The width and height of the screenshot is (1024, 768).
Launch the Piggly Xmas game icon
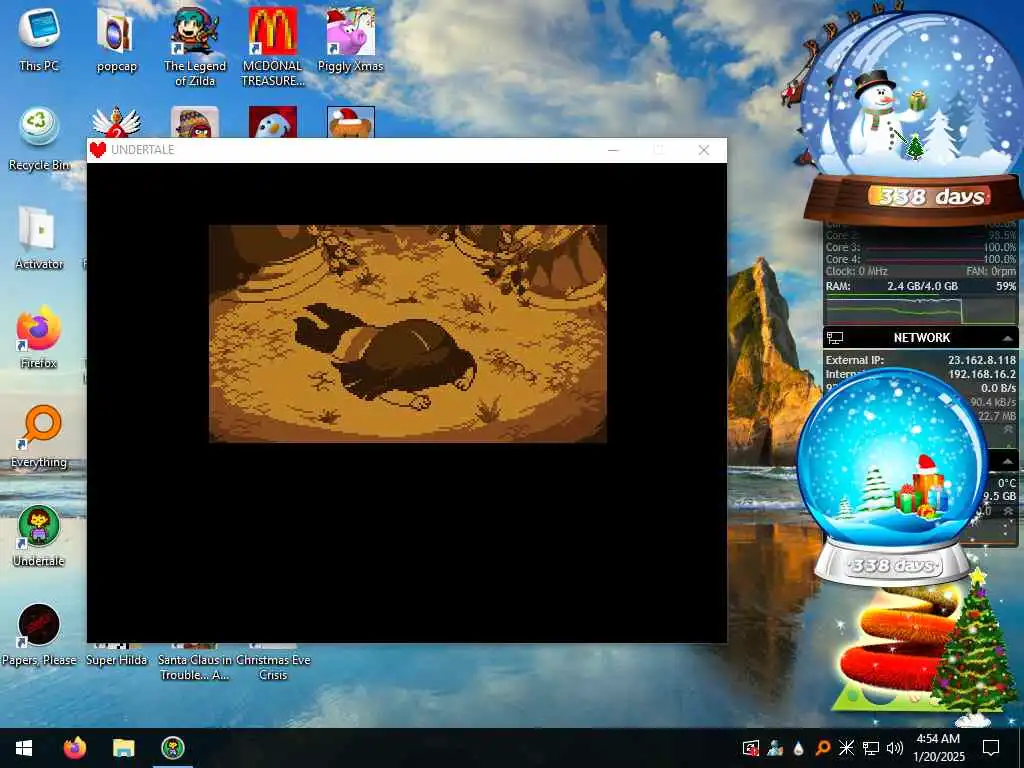coord(350,38)
